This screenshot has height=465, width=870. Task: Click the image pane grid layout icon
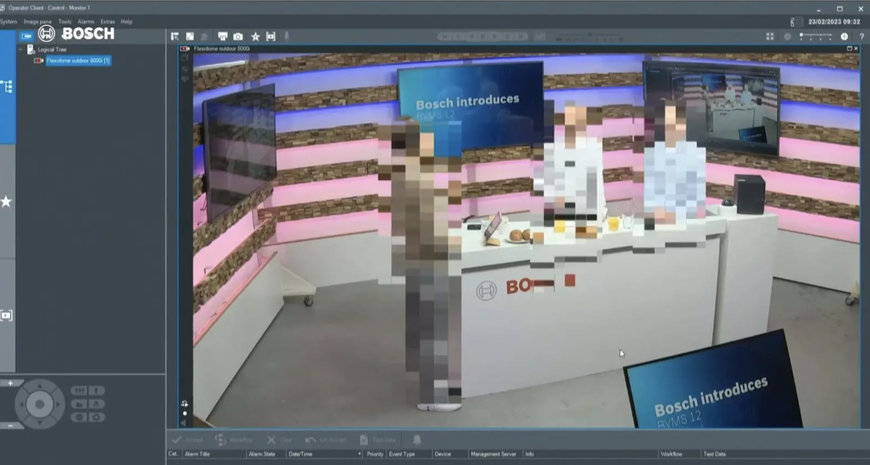[x=770, y=36]
